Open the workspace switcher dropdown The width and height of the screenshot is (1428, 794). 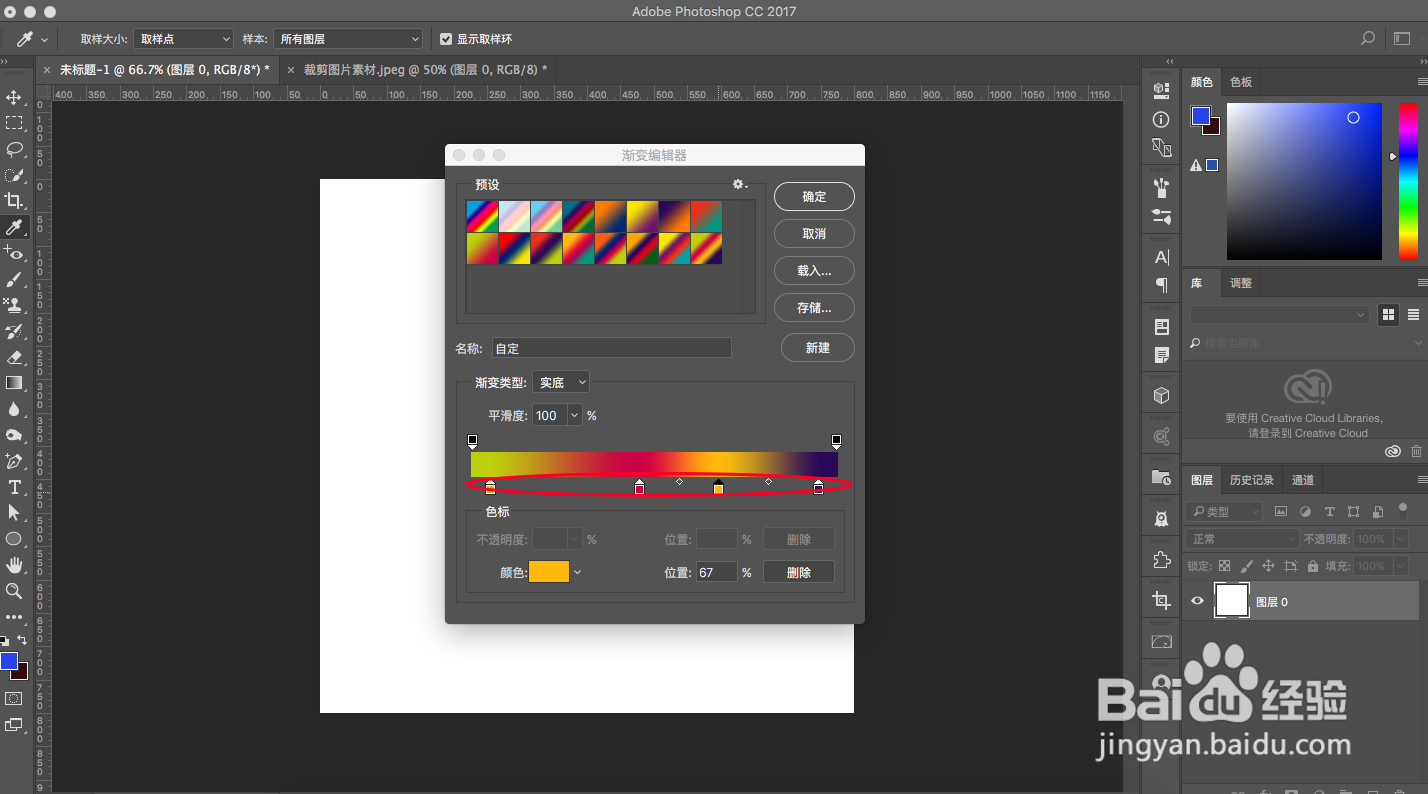[x=1403, y=39]
